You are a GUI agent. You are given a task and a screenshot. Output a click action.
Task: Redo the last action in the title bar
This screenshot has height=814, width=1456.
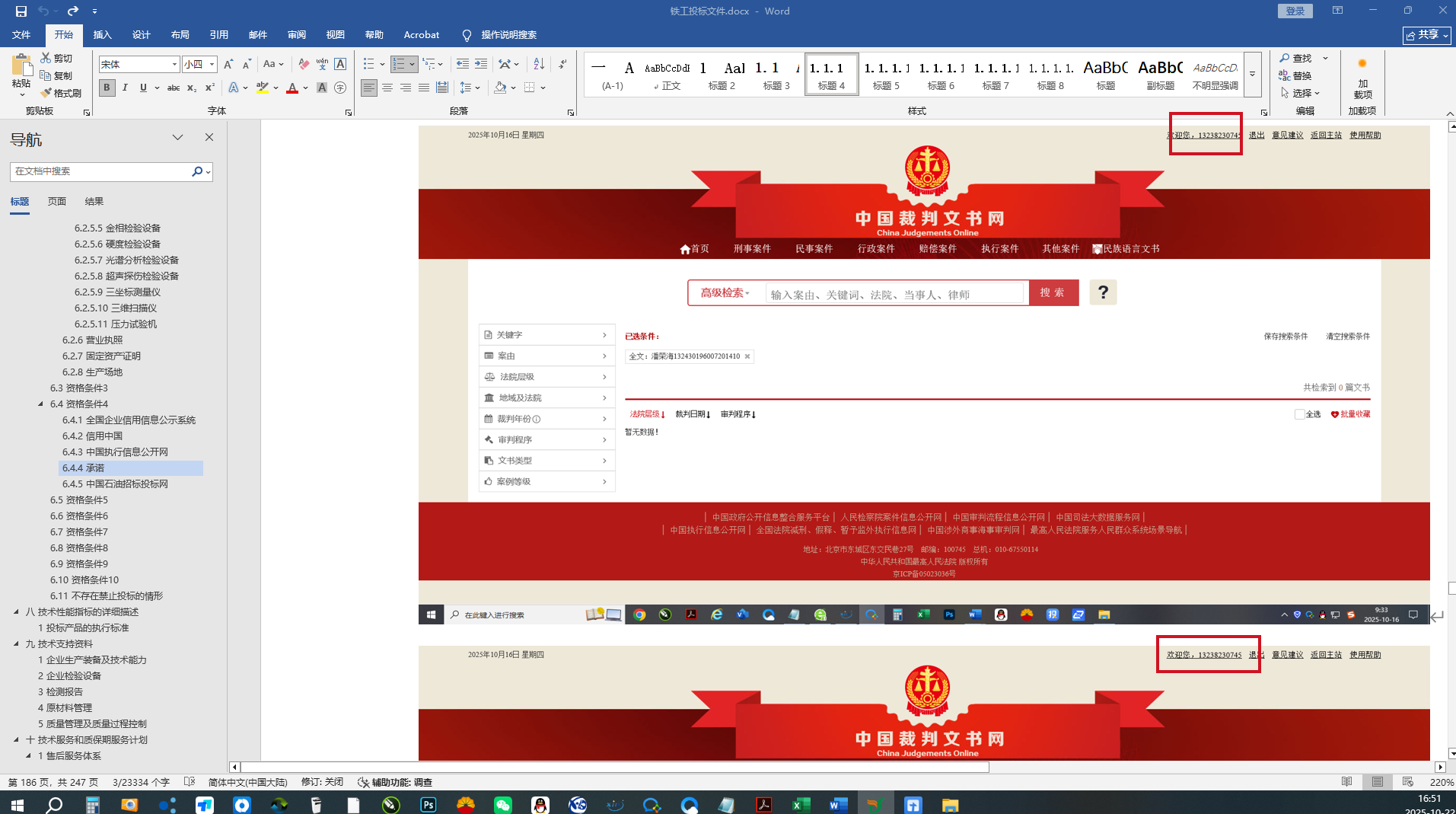(x=72, y=11)
